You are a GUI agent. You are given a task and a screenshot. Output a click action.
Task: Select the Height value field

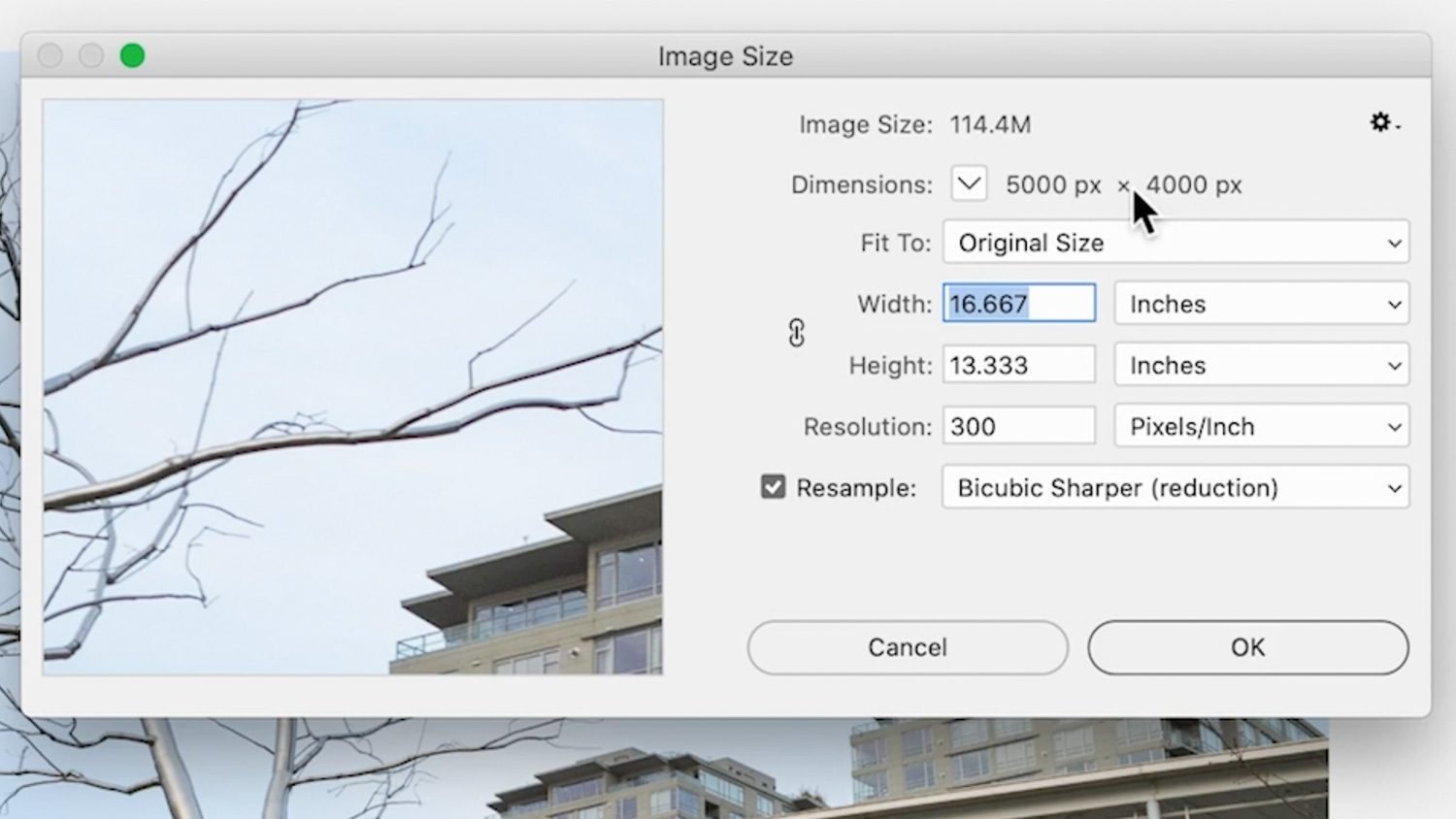click(1017, 364)
